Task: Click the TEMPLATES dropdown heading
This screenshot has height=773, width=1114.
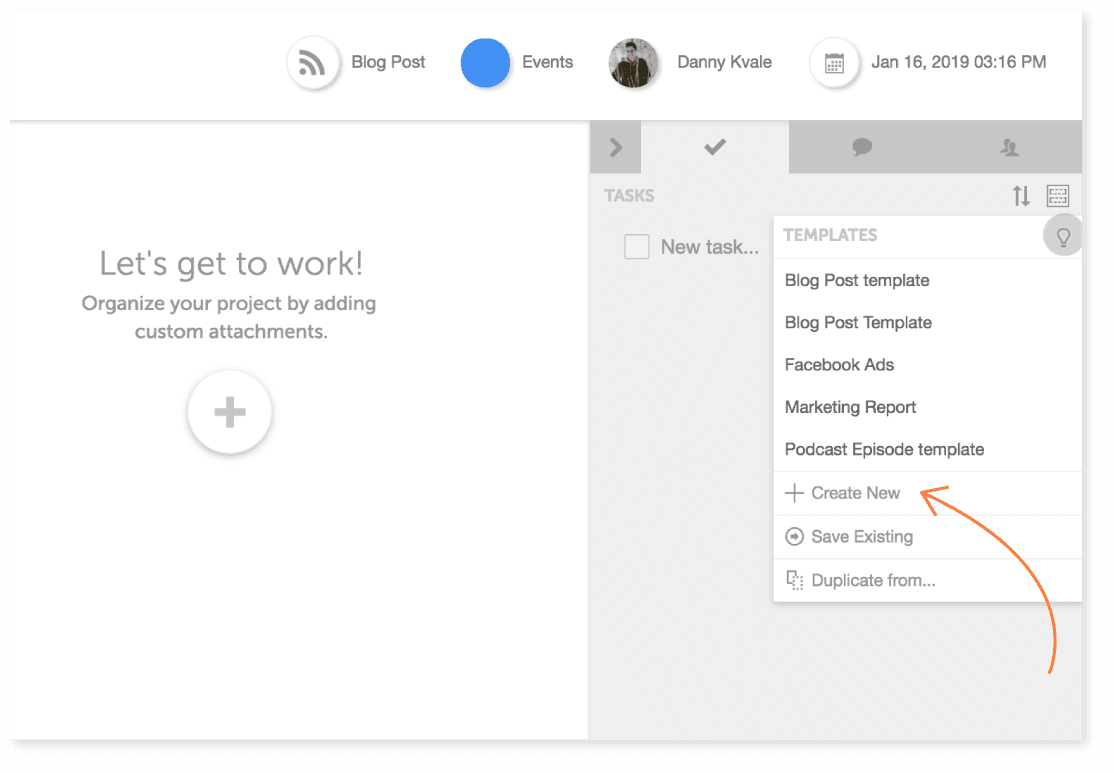Action: point(830,235)
